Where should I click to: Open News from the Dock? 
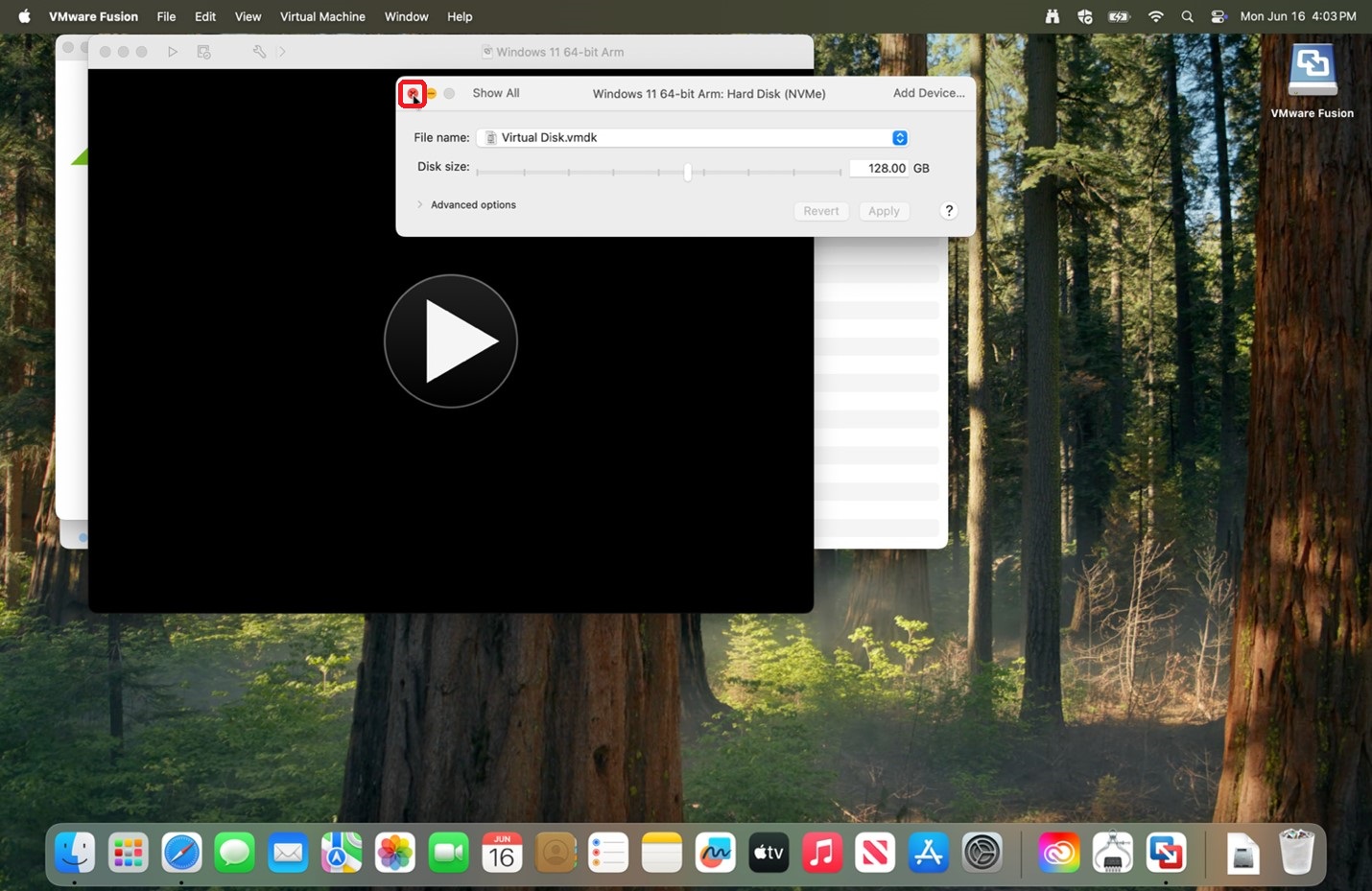coord(875,852)
